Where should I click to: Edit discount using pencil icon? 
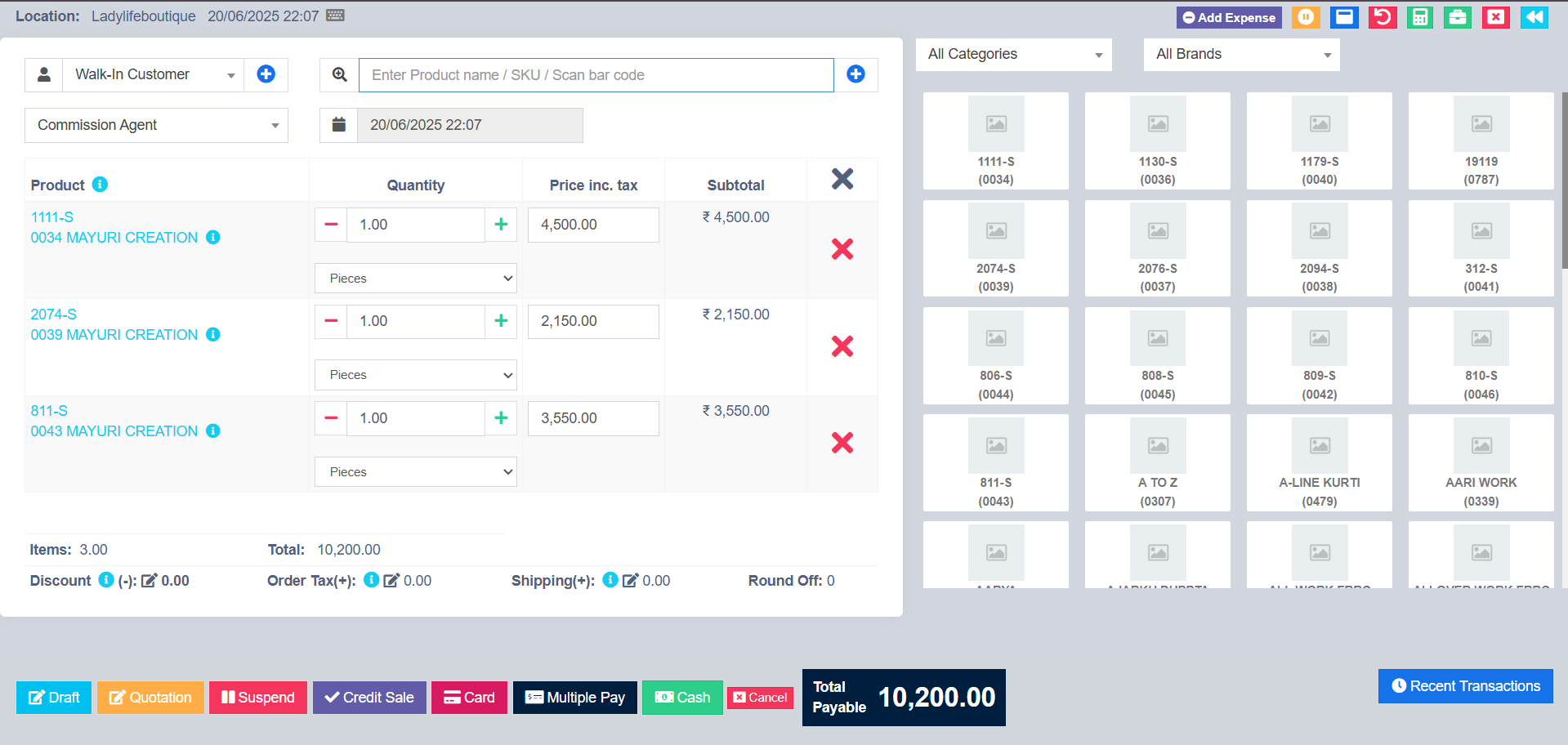click(149, 581)
